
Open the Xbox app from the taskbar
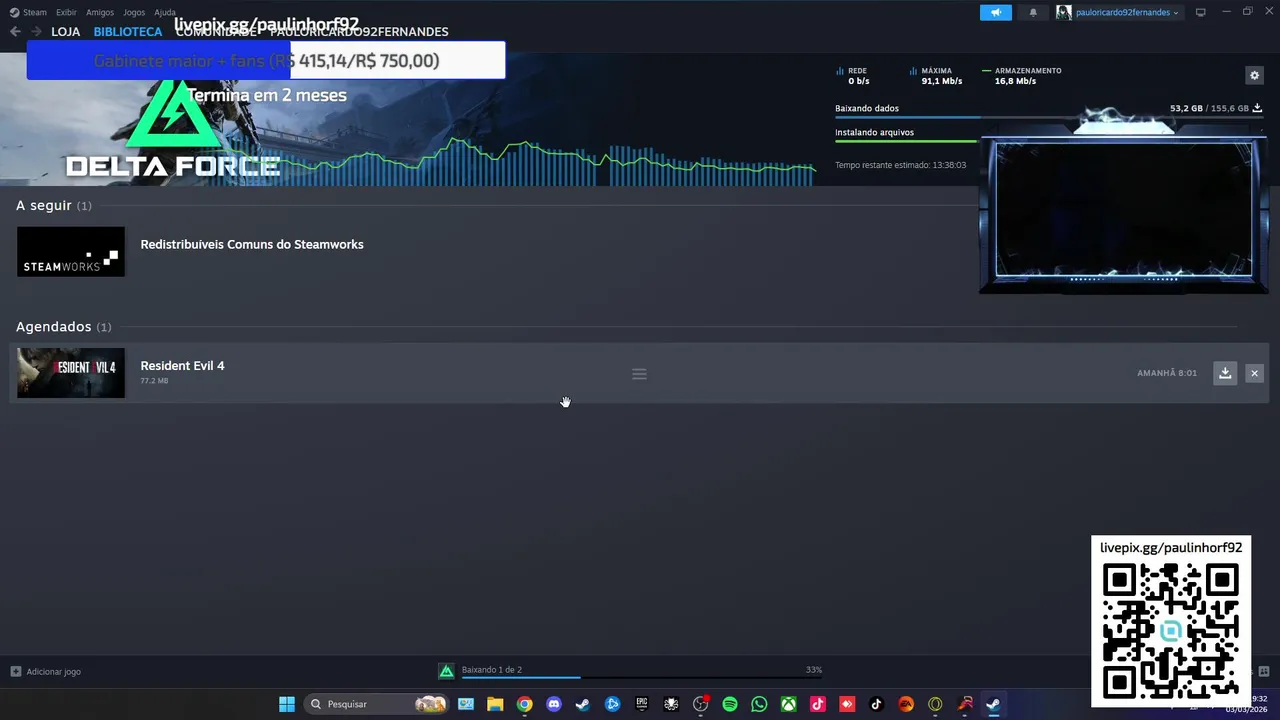point(789,704)
